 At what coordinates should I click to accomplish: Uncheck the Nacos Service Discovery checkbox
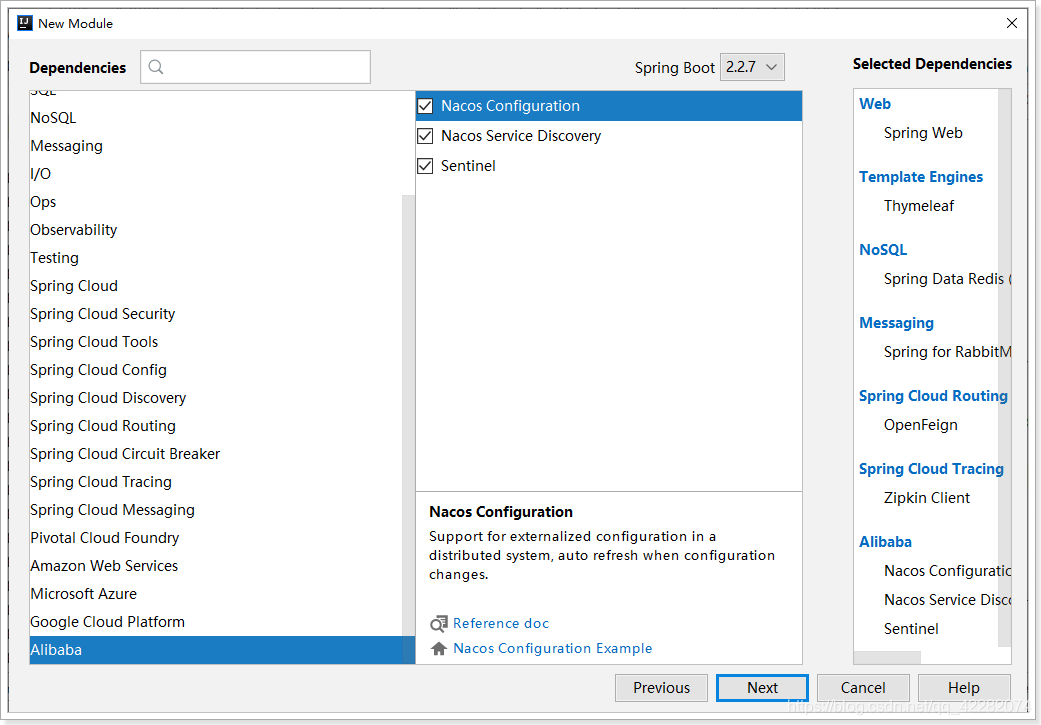tap(425, 136)
